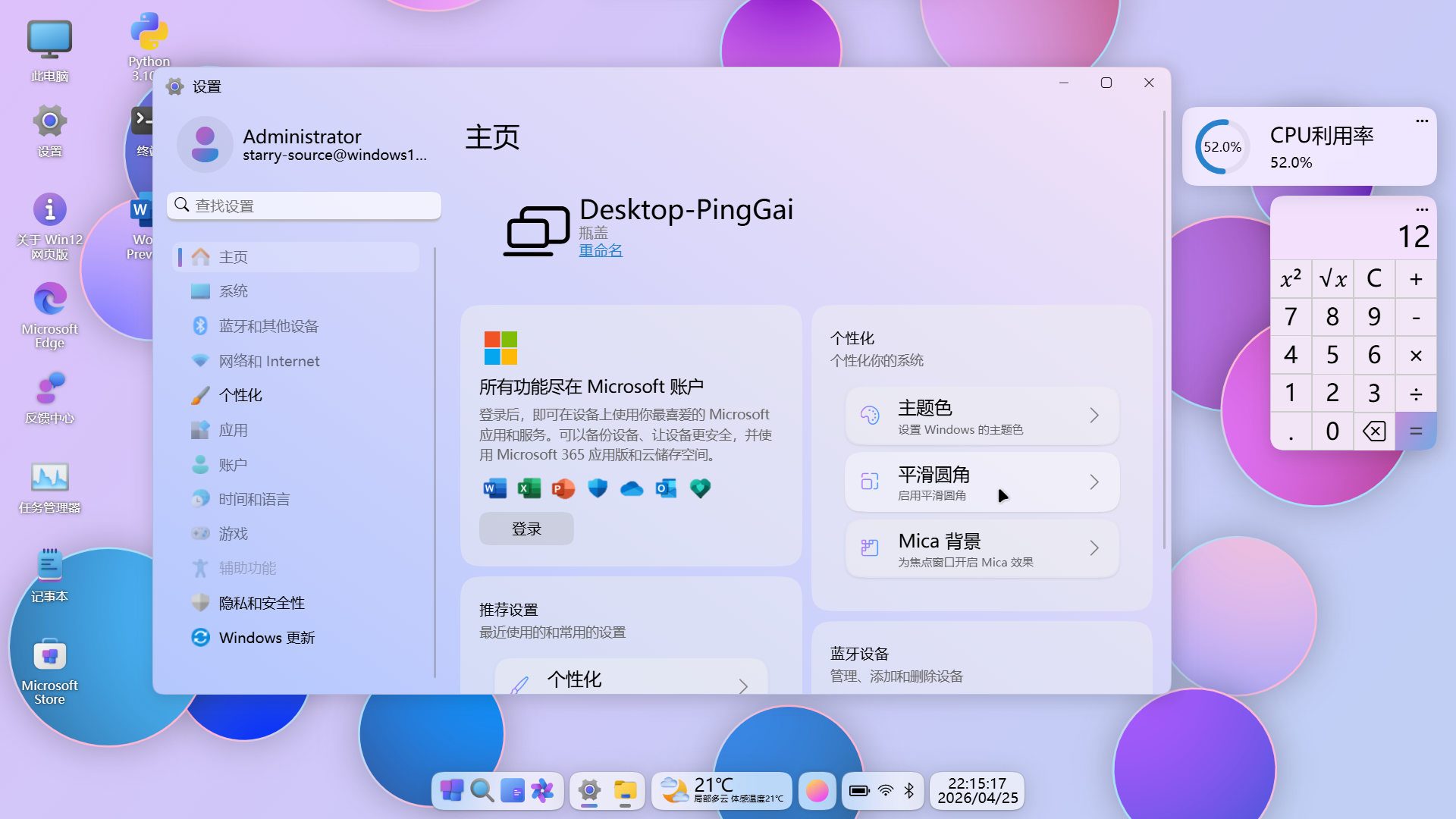Click calculator x² button
Image resolution: width=1456 pixels, height=819 pixels.
tap(1291, 278)
